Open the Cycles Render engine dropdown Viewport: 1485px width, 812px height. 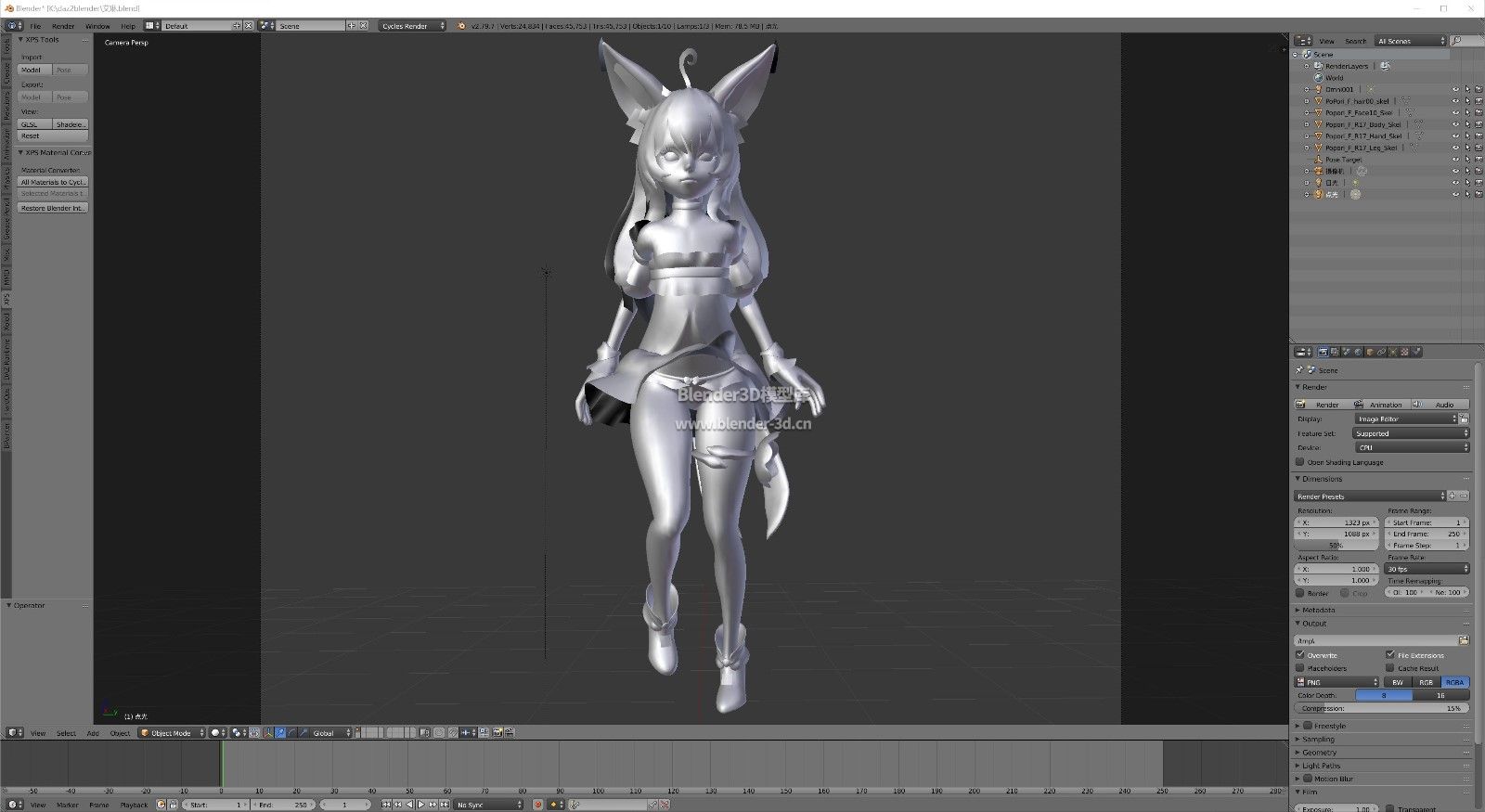point(412,26)
